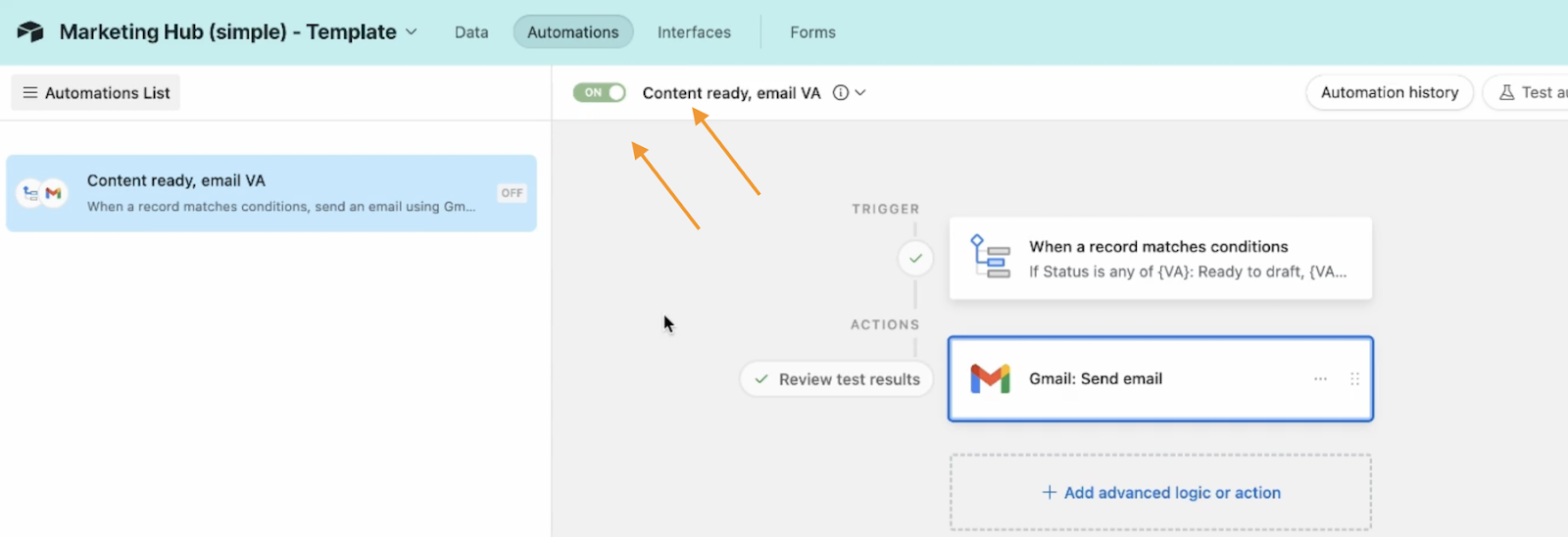Click the drag handle on Gmail action
The width and height of the screenshot is (1568, 537).
tap(1354, 379)
